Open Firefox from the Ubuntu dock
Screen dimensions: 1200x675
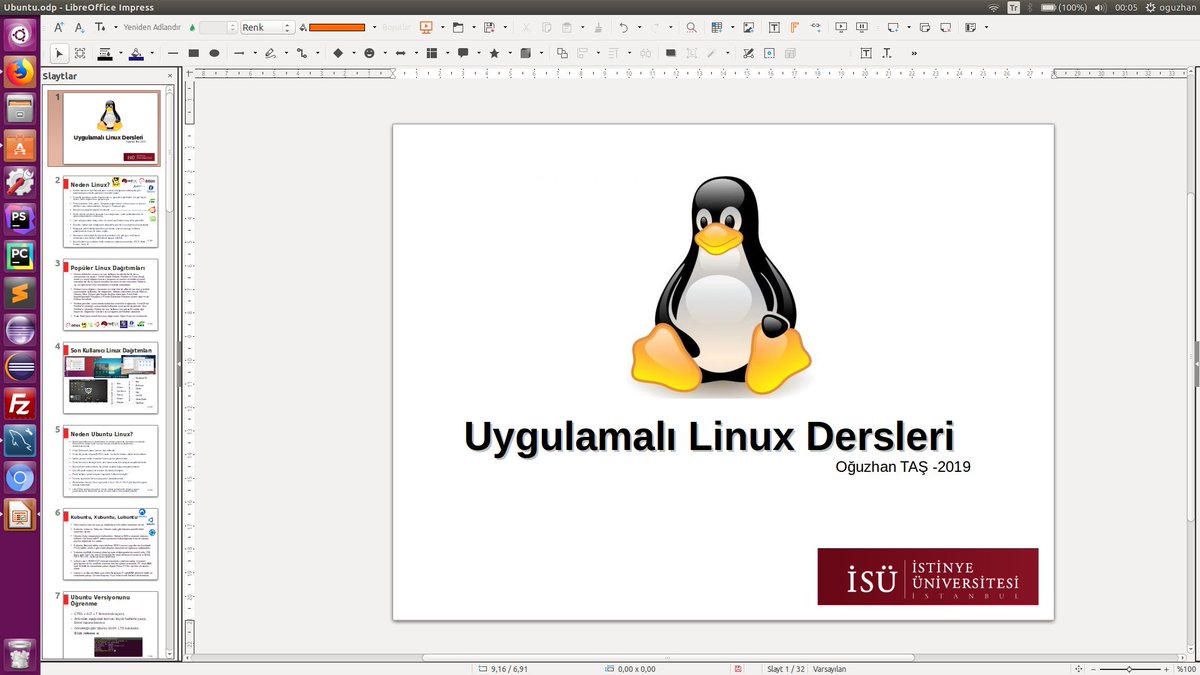(x=19, y=73)
